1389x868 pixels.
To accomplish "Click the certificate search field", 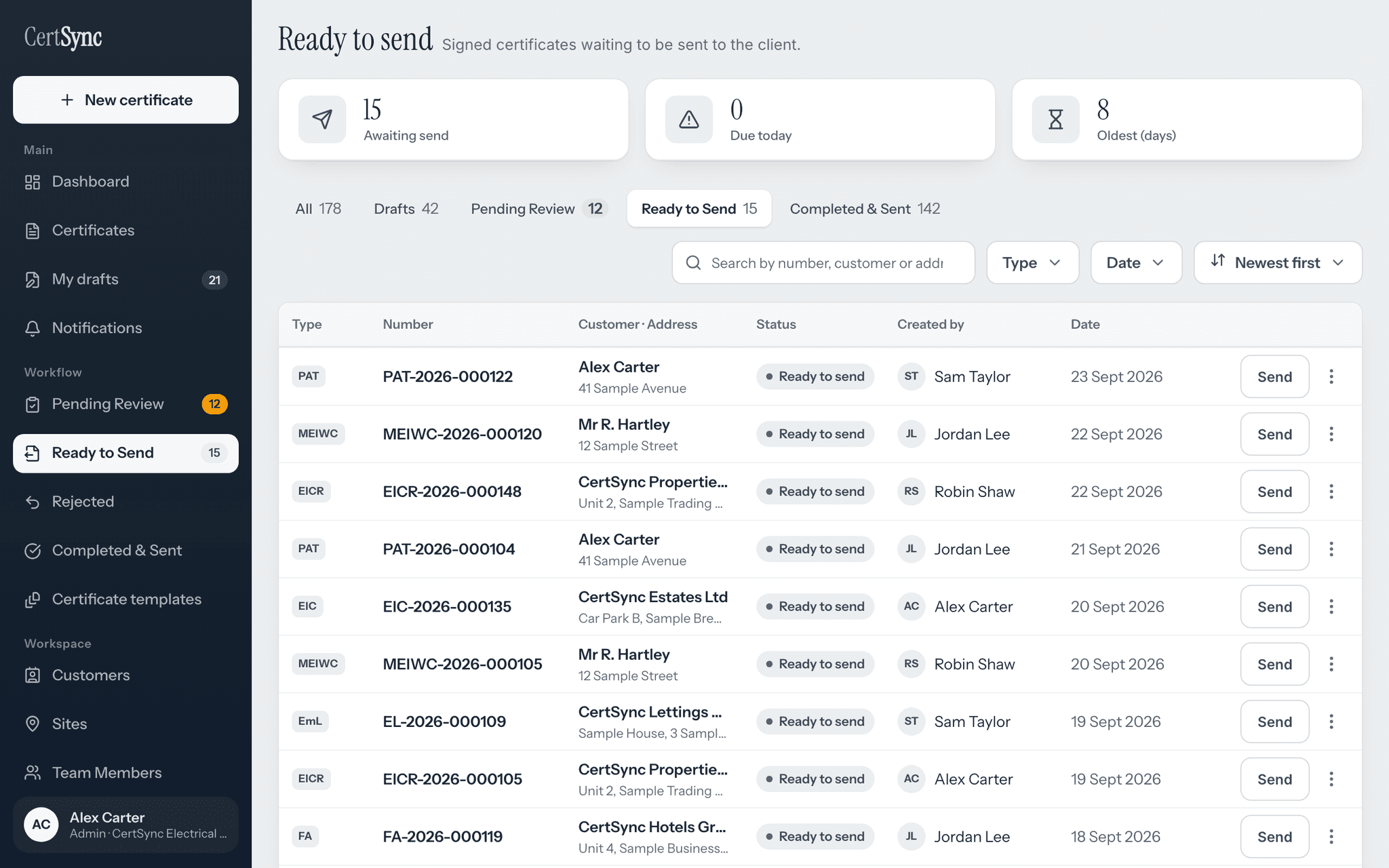I will click(823, 262).
